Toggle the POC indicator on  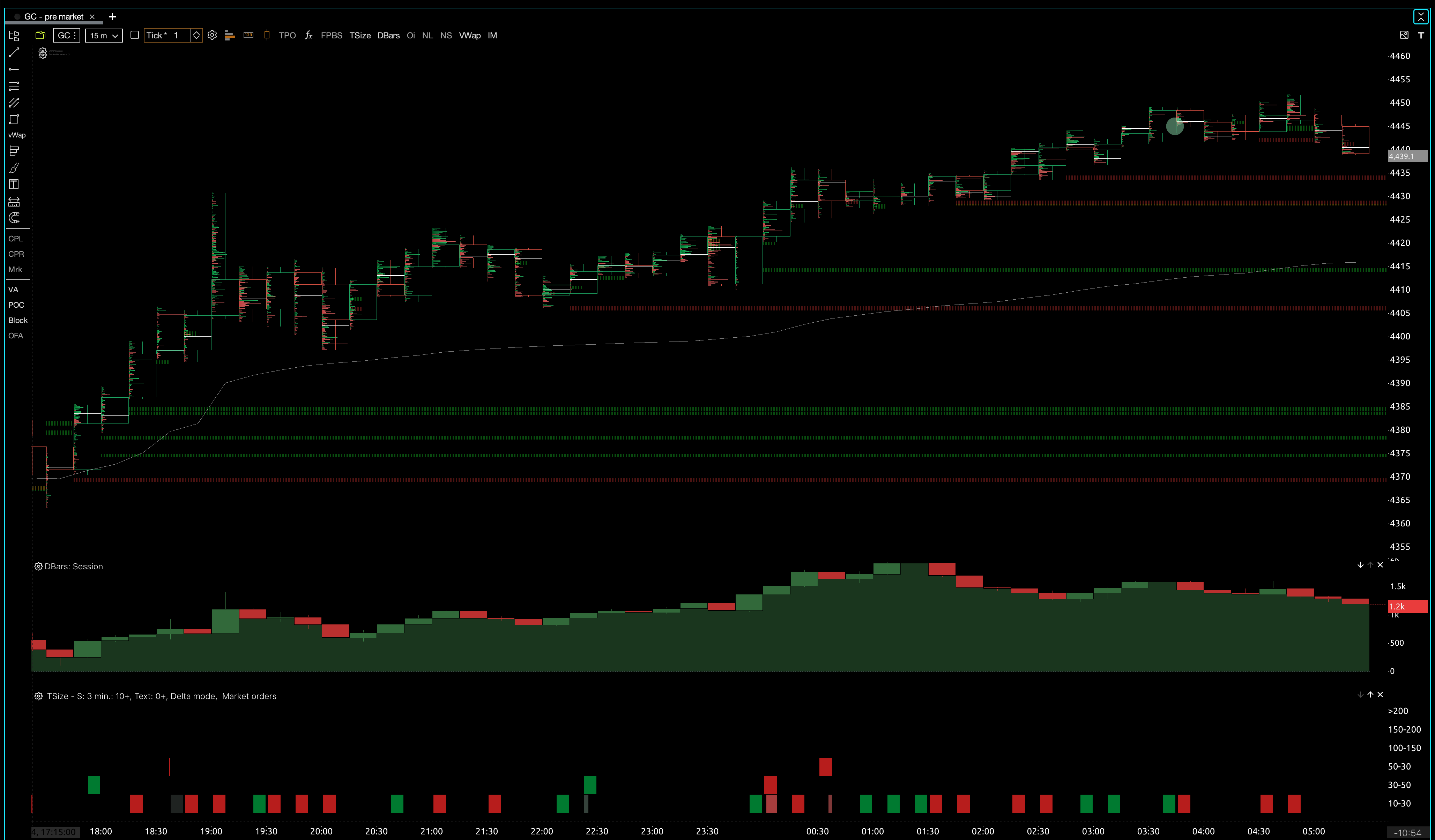click(16, 305)
